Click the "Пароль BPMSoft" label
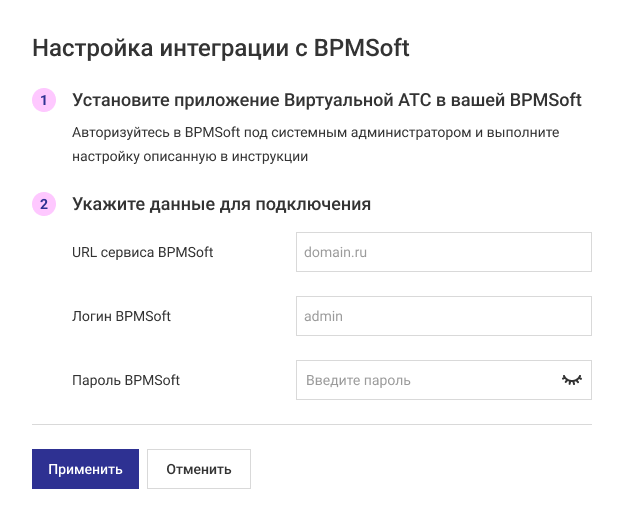The height and width of the screenshot is (521, 624). tap(126, 380)
